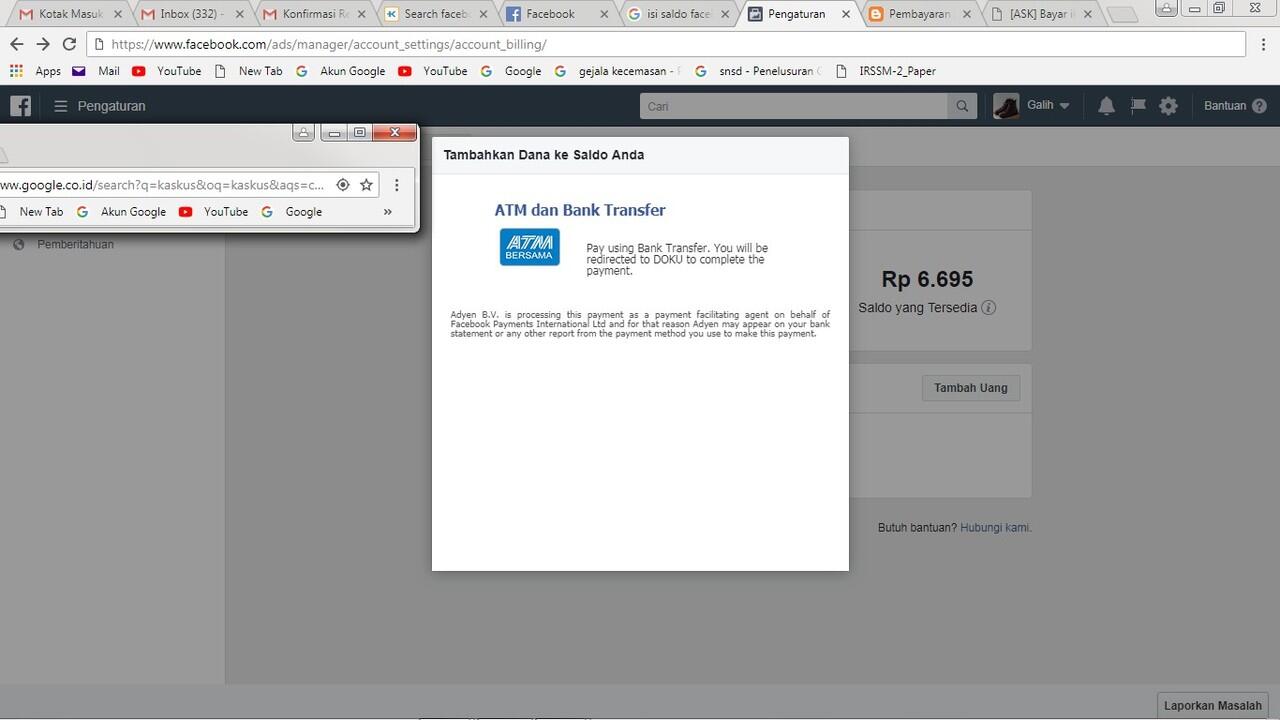Open the New Tab bookmark in the main window
Screen dimensions: 1280x720
coord(249,71)
